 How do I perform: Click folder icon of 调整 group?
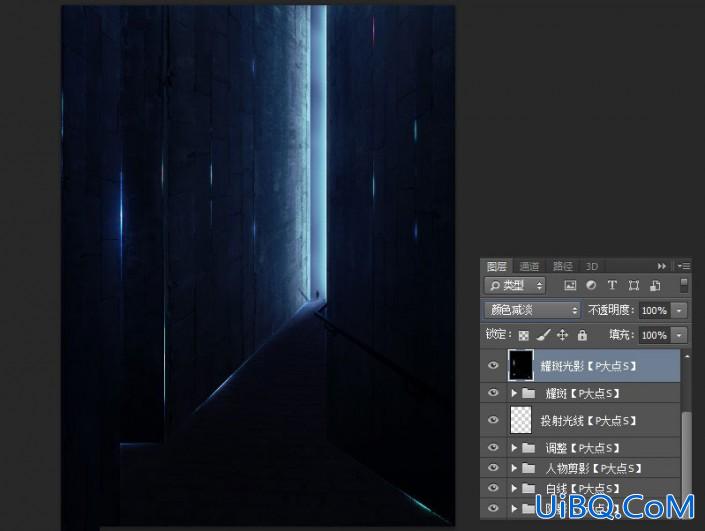click(528, 448)
